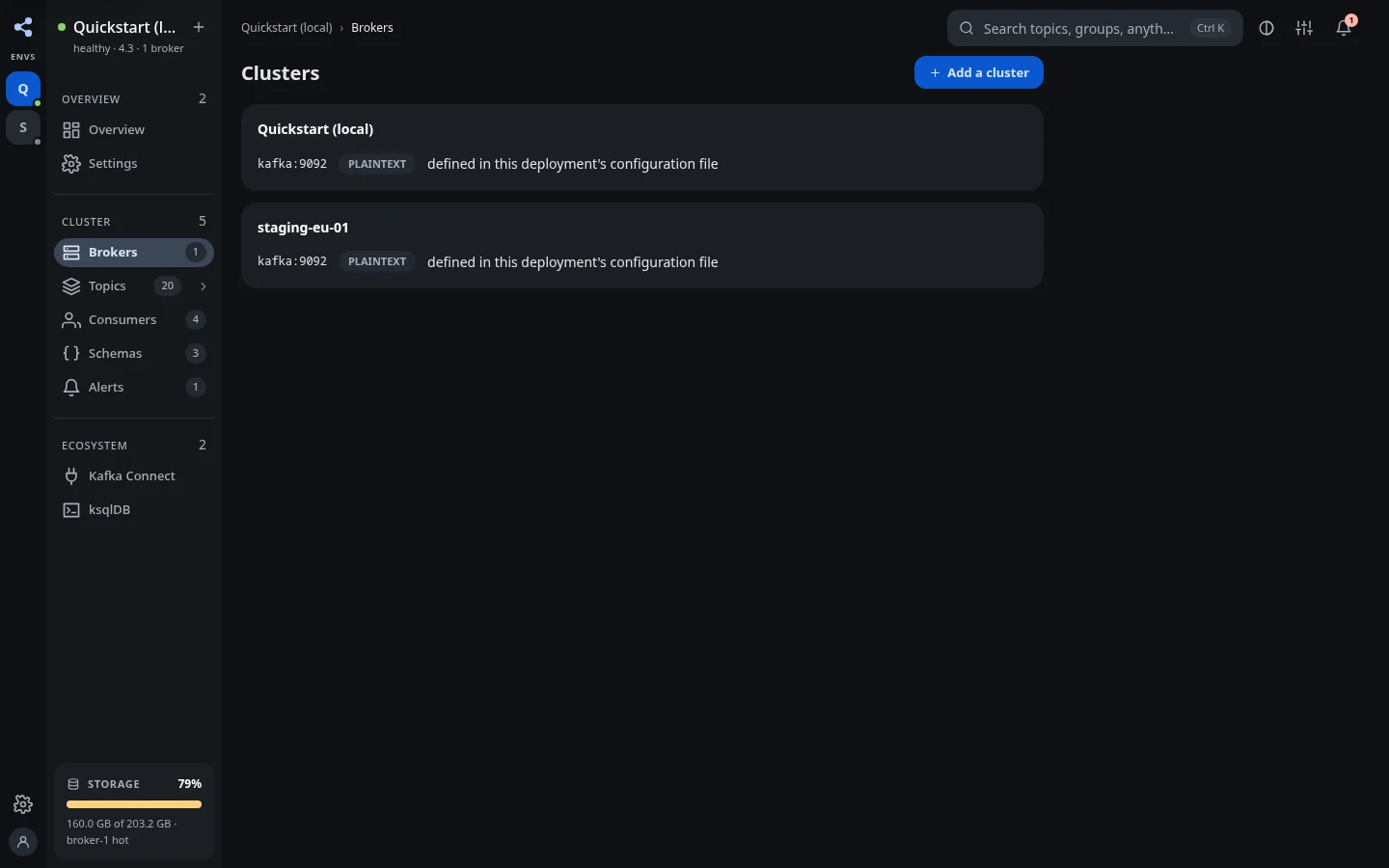Open ksqlDB in the sidebar
The height and width of the screenshot is (868, 1389).
tap(134, 510)
